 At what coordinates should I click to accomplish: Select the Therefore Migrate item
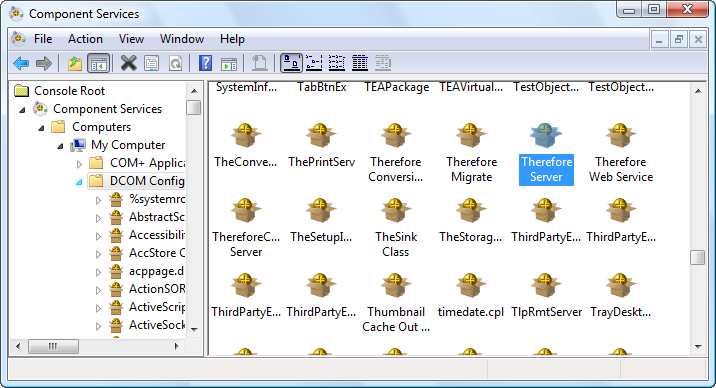pos(471,153)
